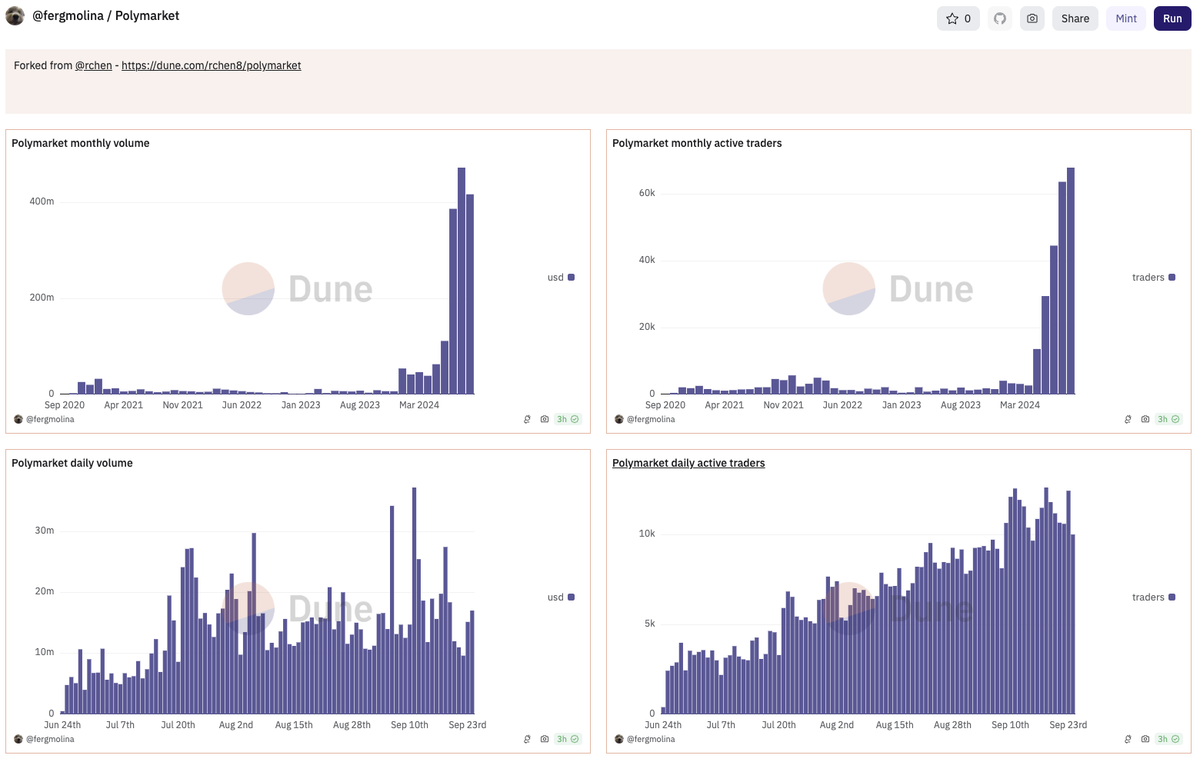1200x762 pixels.
Task: Click camera icon under daily active traders chart
Action: pos(1144,739)
